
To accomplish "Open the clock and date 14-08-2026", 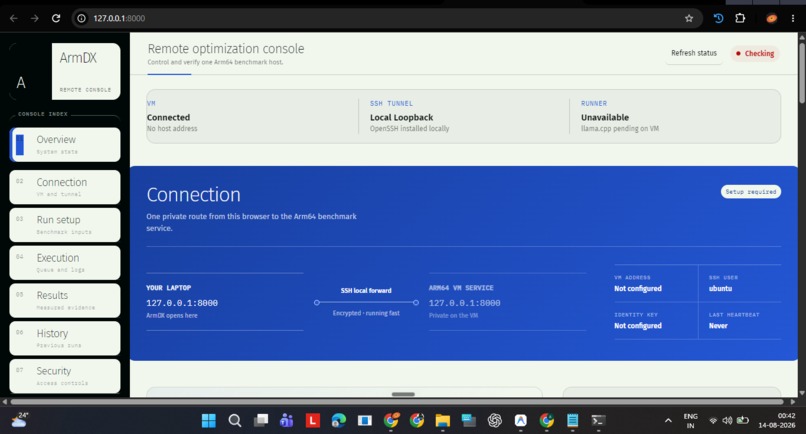I will (776, 421).
